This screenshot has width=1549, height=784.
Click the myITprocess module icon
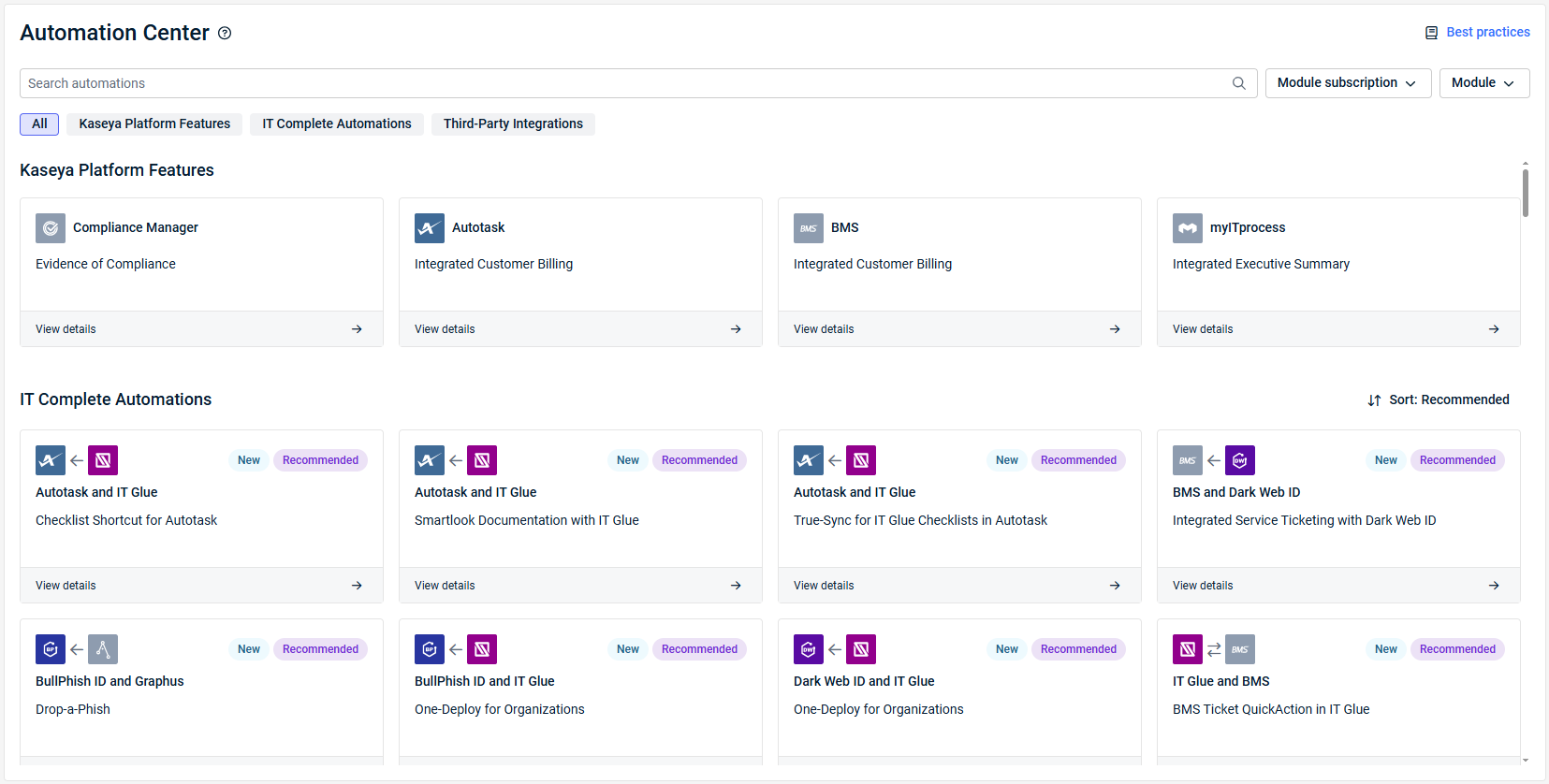pyautogui.click(x=1188, y=228)
